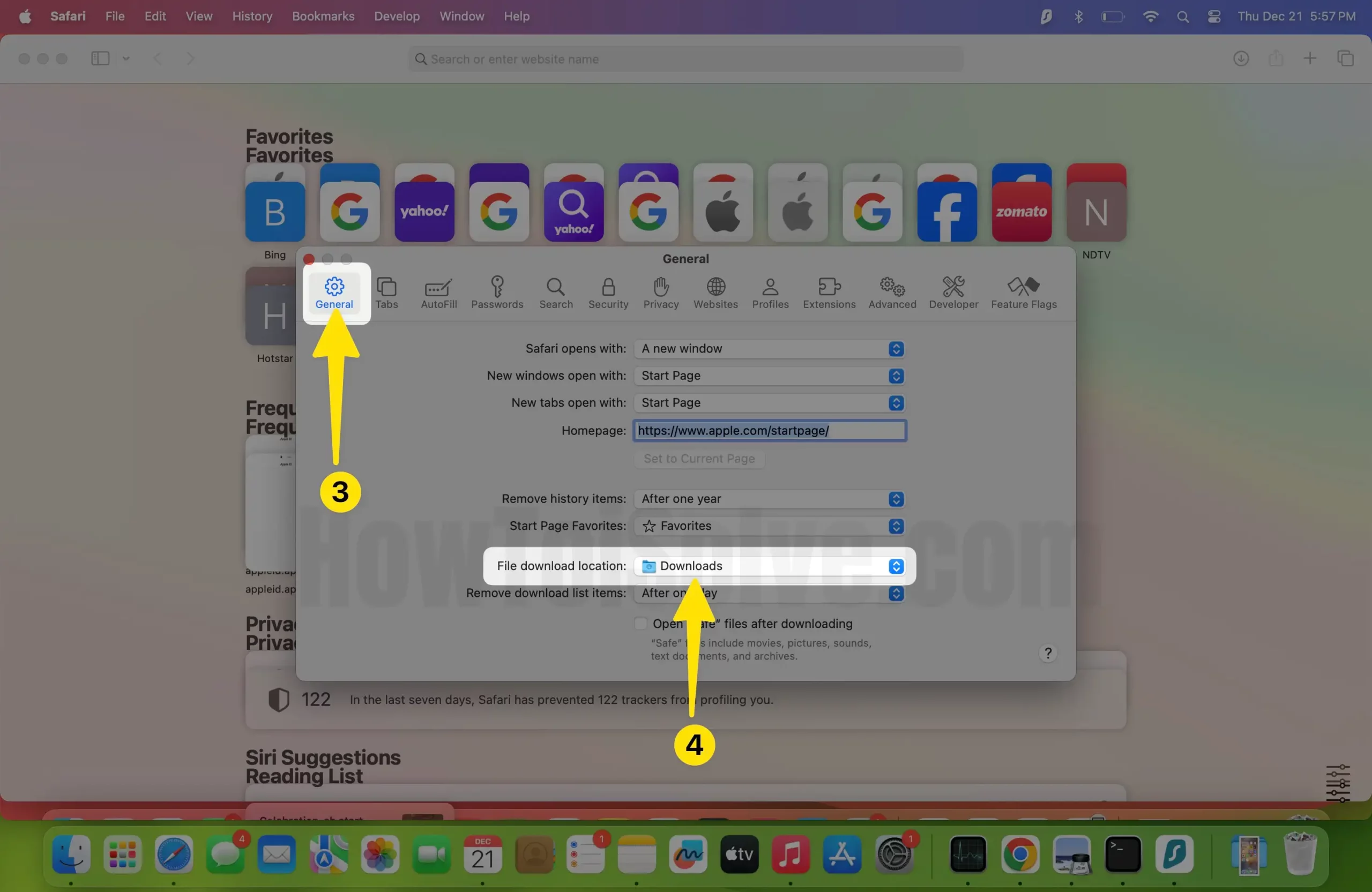Open the Apple menu
This screenshot has width=1372, height=892.
pyautogui.click(x=25, y=16)
